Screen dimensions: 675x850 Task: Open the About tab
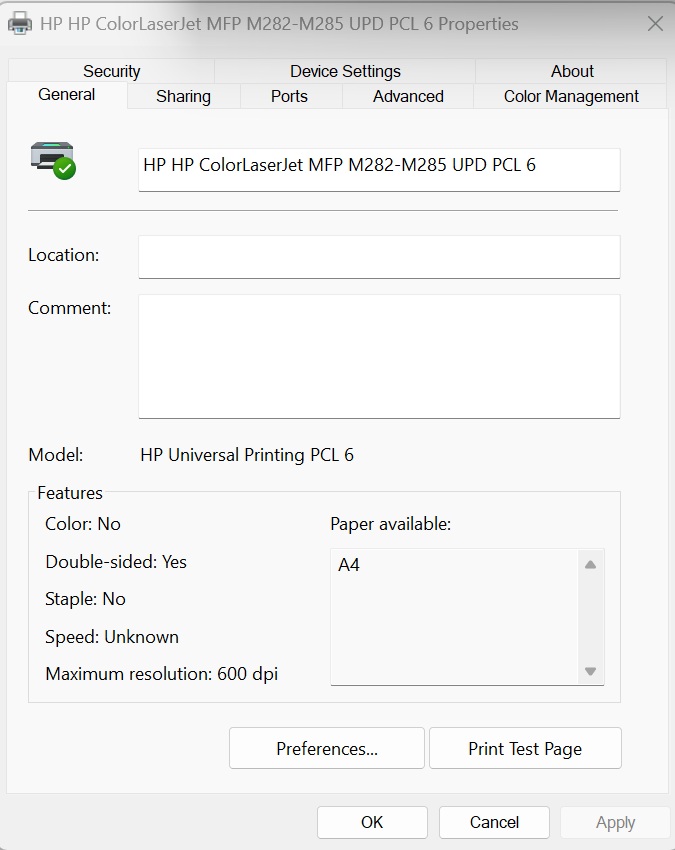pos(572,71)
